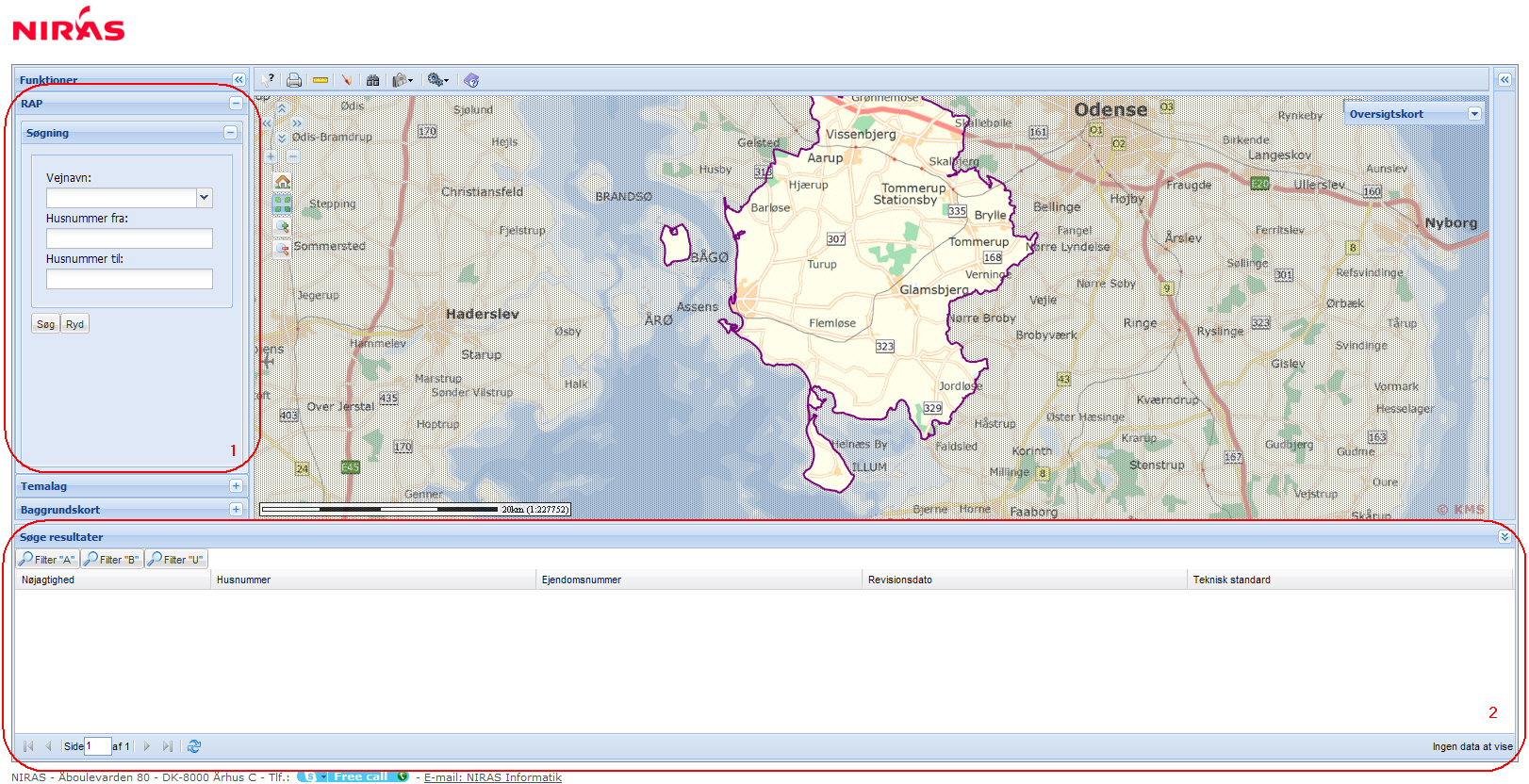The width and height of the screenshot is (1529, 784).
Task: Collapse the right side panel
Action: (1504, 80)
